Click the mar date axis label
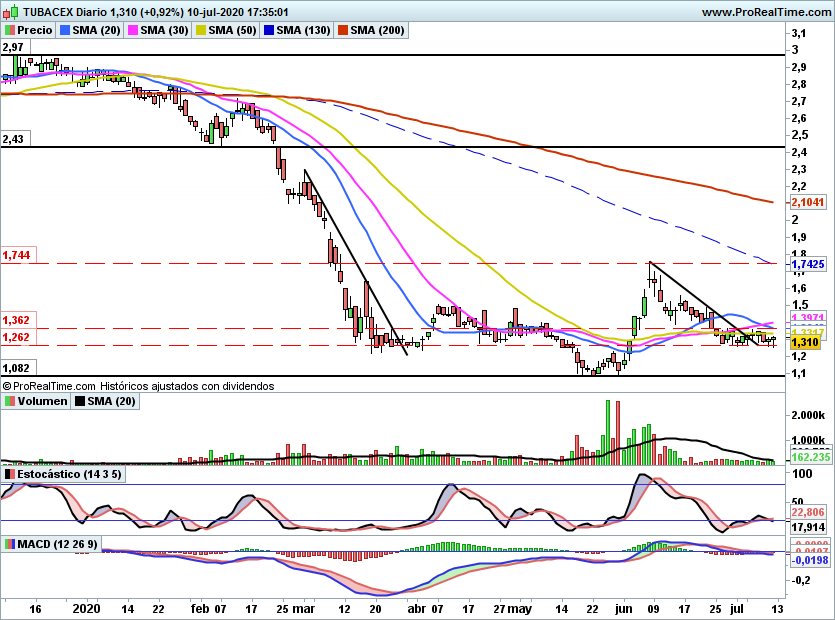835x620 pixels. [304, 609]
